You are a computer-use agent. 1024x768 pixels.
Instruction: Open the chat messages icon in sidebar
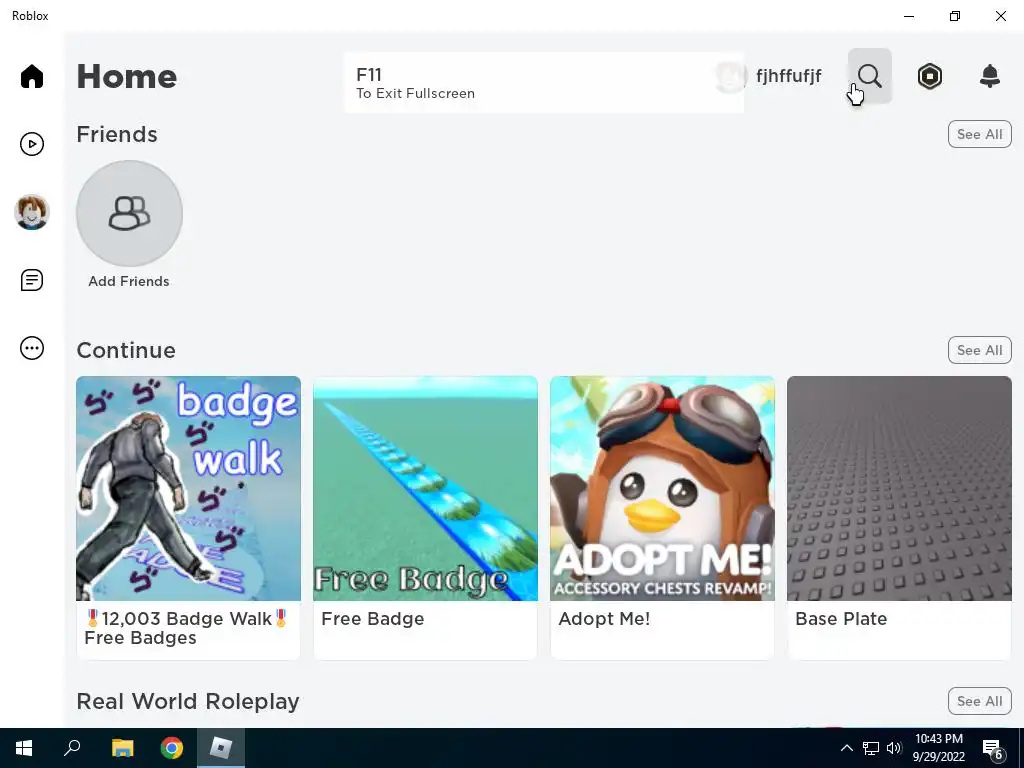click(31, 280)
